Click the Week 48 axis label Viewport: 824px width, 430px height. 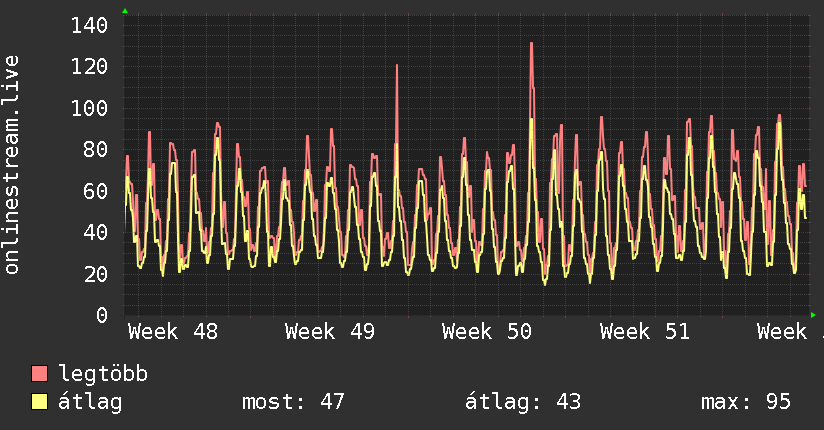pos(173,332)
